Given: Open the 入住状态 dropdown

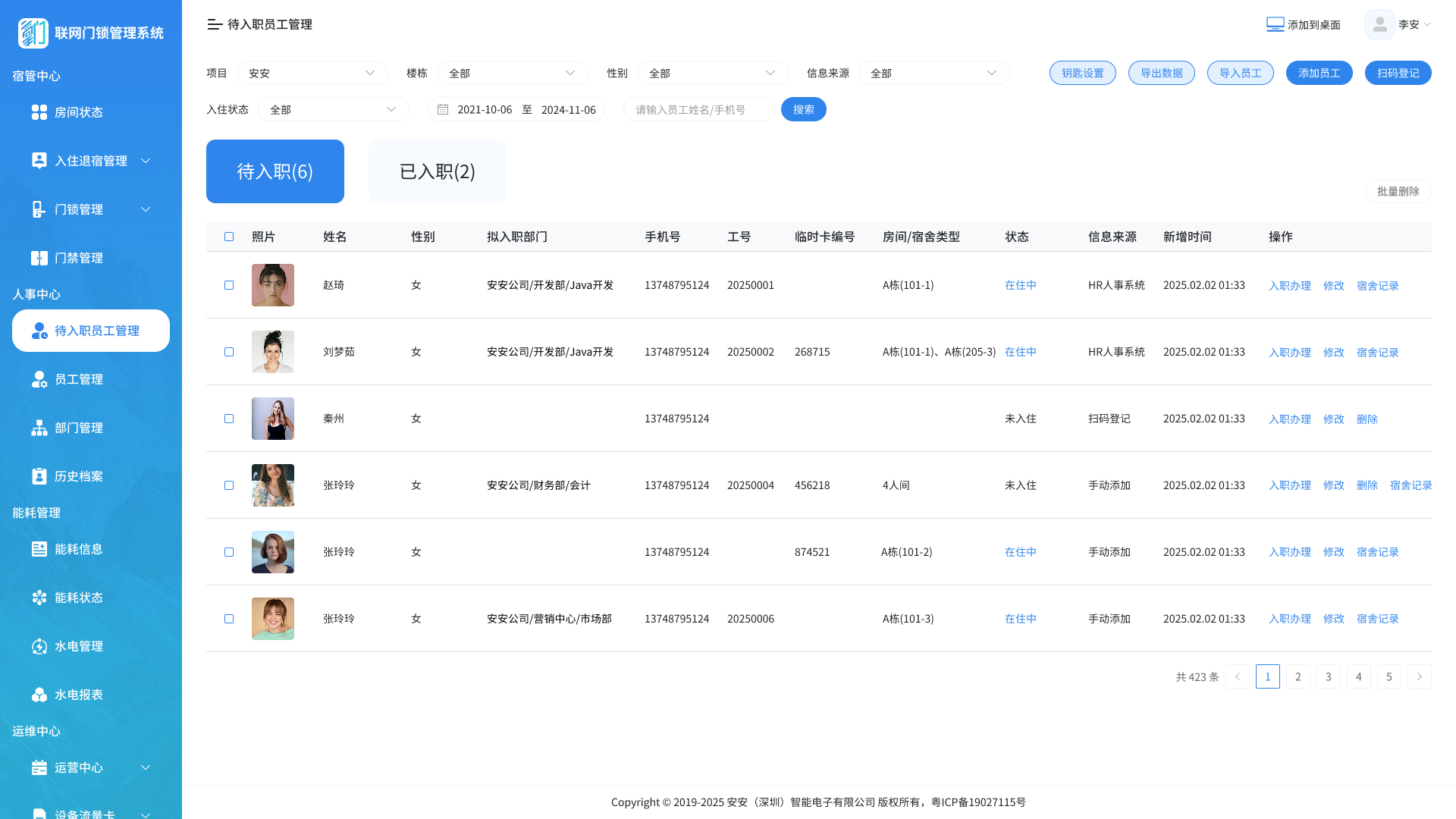Looking at the screenshot, I should tap(334, 109).
